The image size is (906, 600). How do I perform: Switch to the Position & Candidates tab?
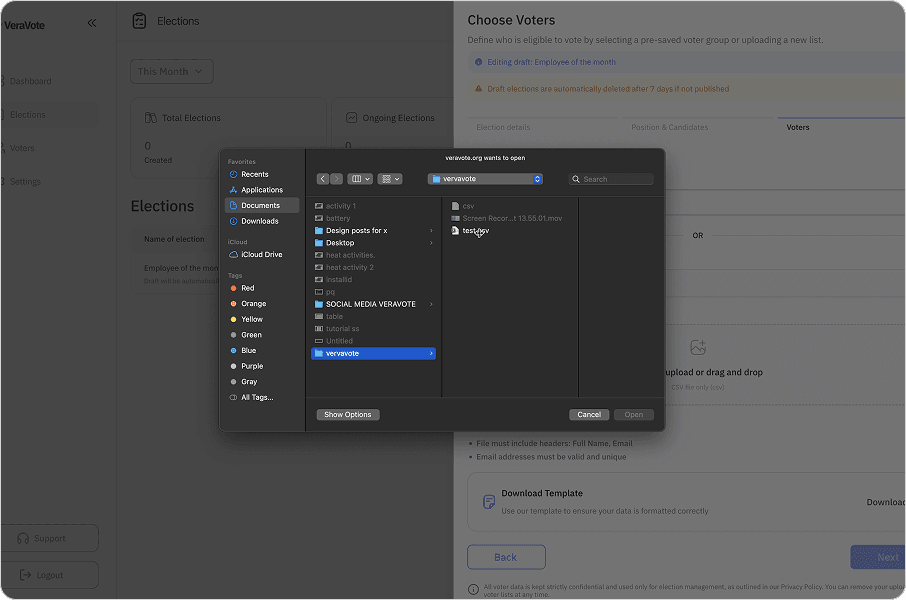pyautogui.click(x=671, y=127)
